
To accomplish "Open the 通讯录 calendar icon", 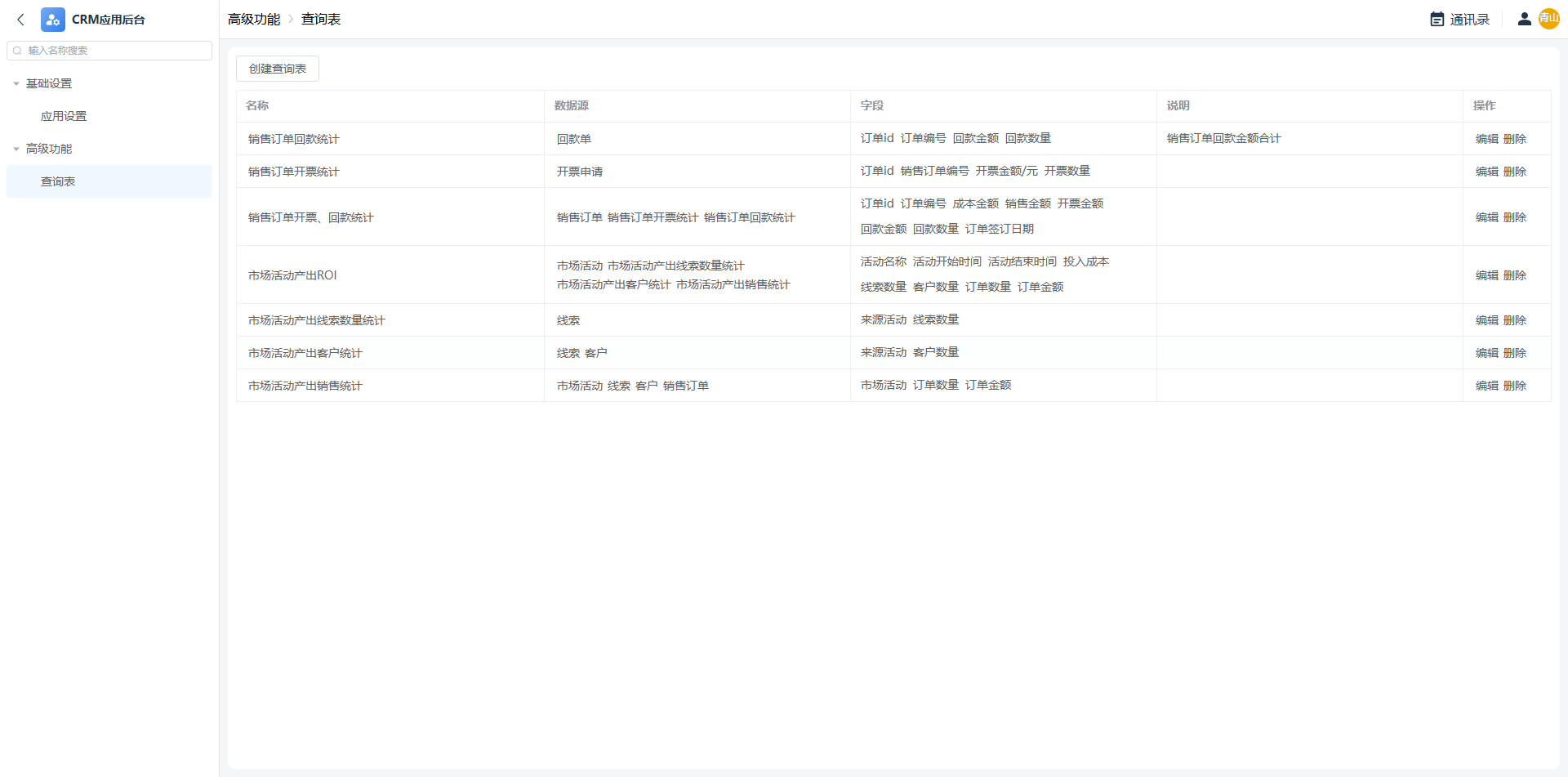I will 1437,20.
